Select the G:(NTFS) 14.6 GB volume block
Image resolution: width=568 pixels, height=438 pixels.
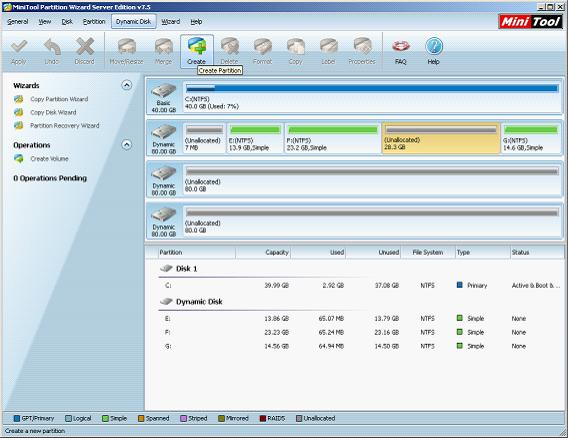point(531,138)
